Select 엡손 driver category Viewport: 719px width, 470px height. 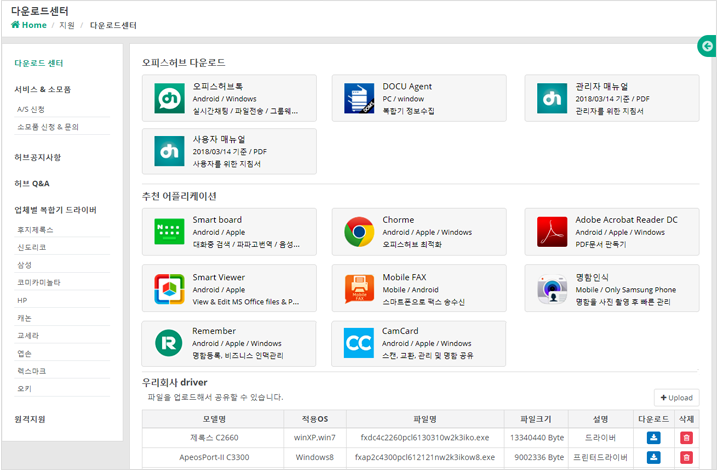click(24, 354)
